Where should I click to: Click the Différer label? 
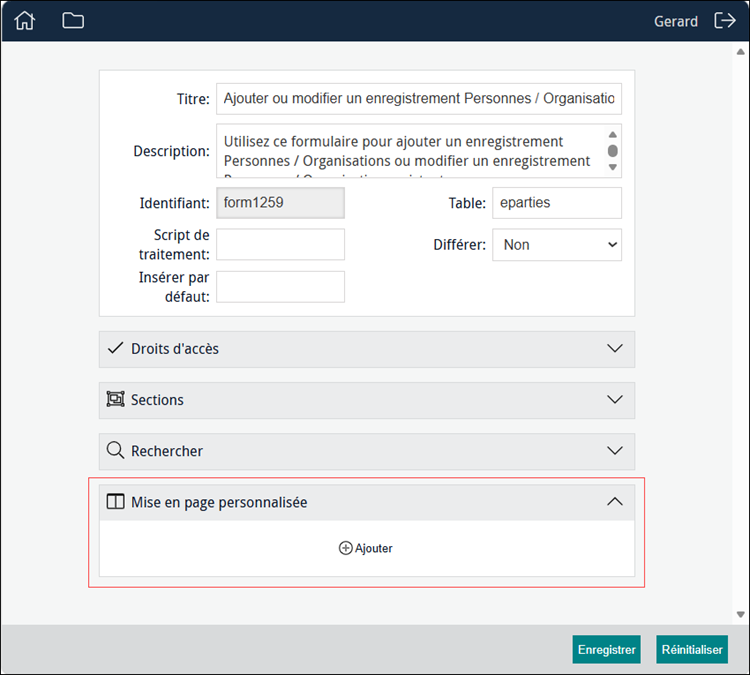[x=459, y=245]
